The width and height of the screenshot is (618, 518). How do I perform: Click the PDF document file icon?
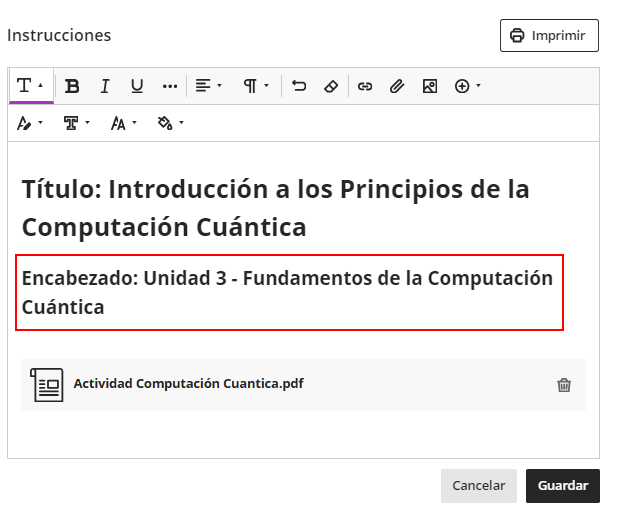[x=47, y=385]
